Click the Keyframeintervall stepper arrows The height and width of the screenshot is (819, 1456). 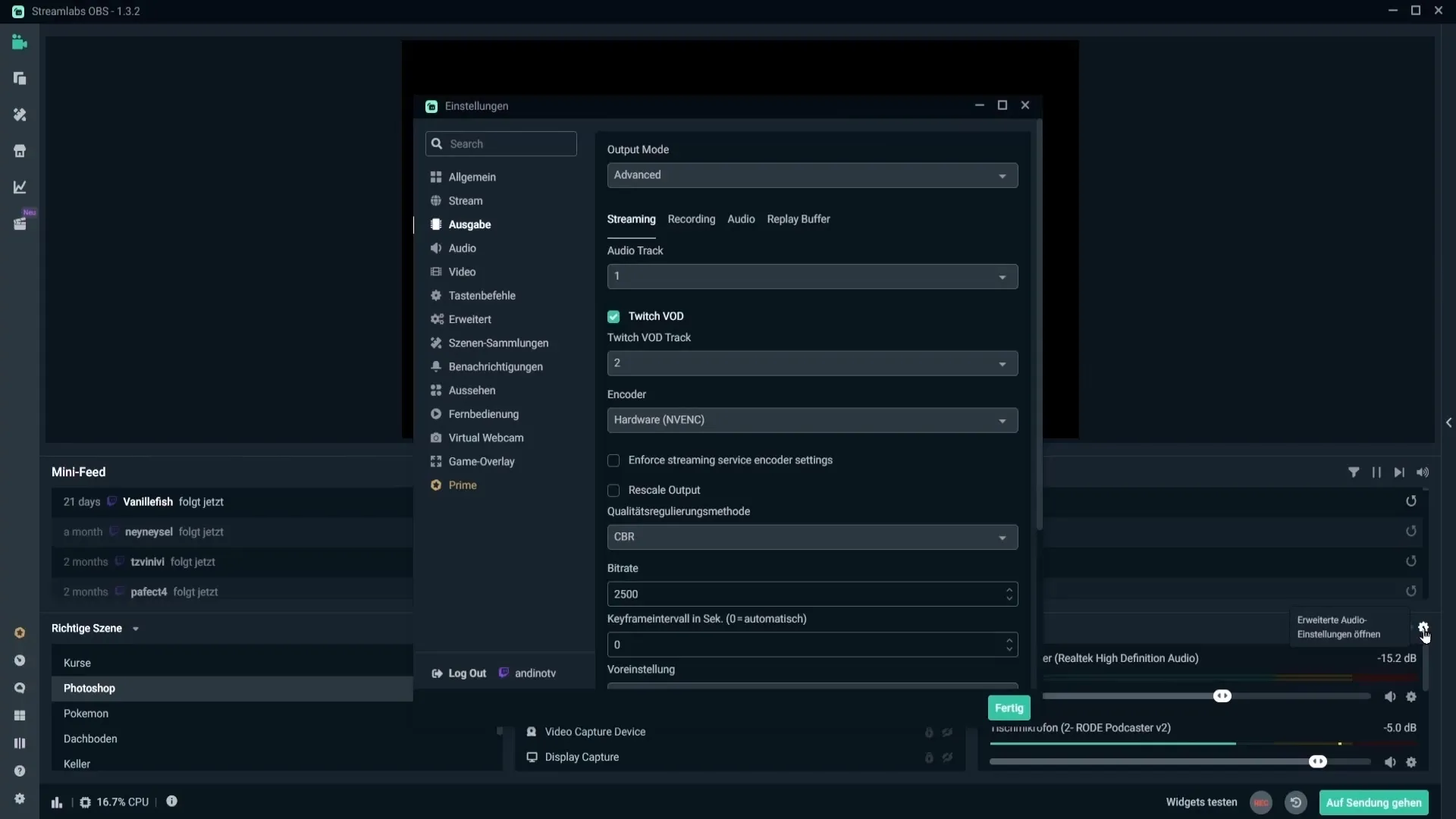[x=1009, y=645]
